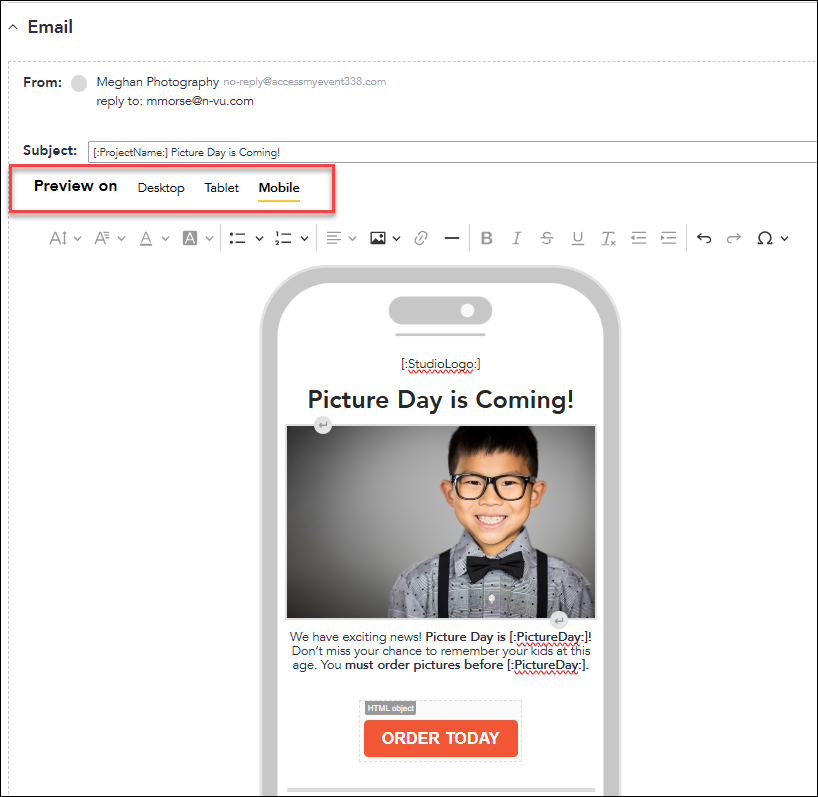Click the insert image icon
The width and height of the screenshot is (818, 797).
click(x=378, y=238)
